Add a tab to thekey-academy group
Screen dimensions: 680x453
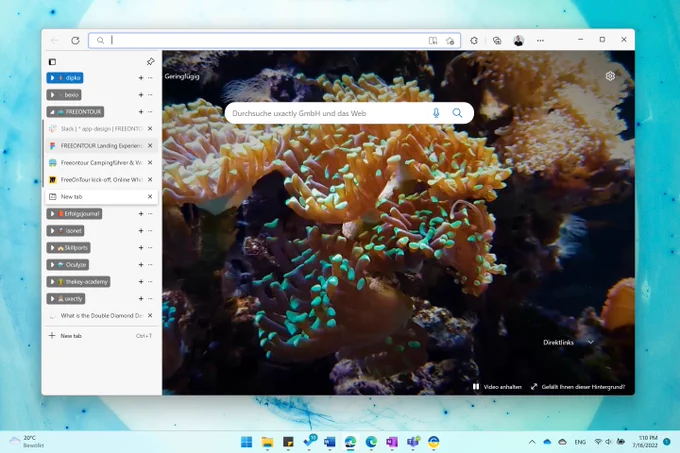click(141, 282)
